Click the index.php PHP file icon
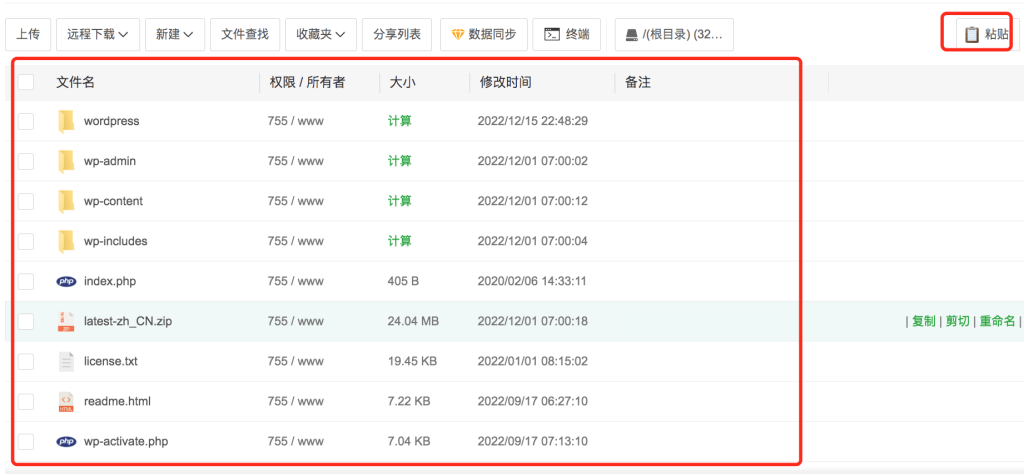 tap(66, 281)
